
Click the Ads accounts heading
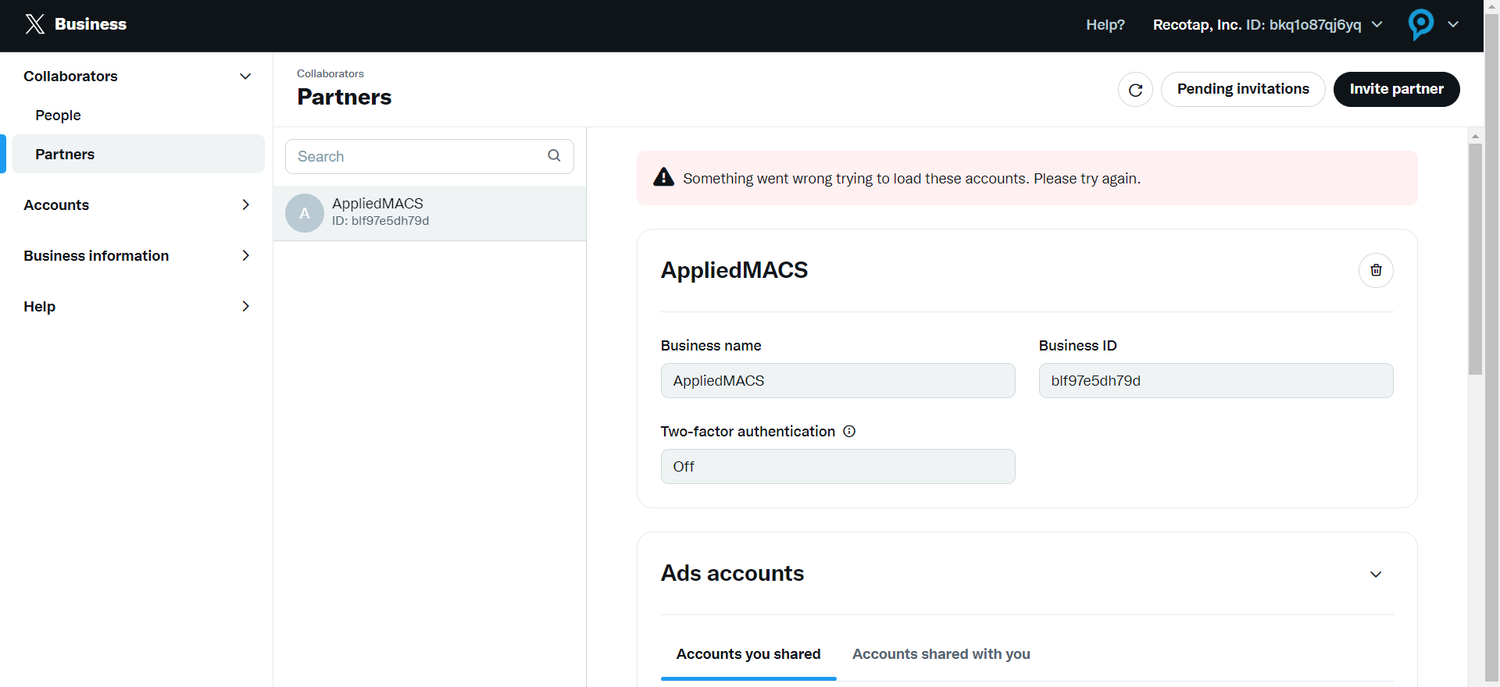[x=732, y=574]
